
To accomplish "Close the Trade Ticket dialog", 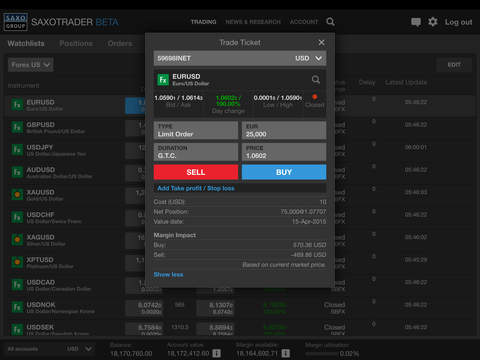I will (x=321, y=43).
